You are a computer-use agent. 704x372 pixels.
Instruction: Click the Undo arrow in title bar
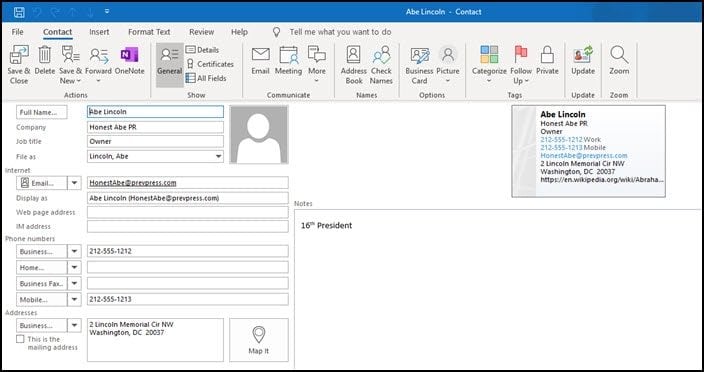(38, 12)
